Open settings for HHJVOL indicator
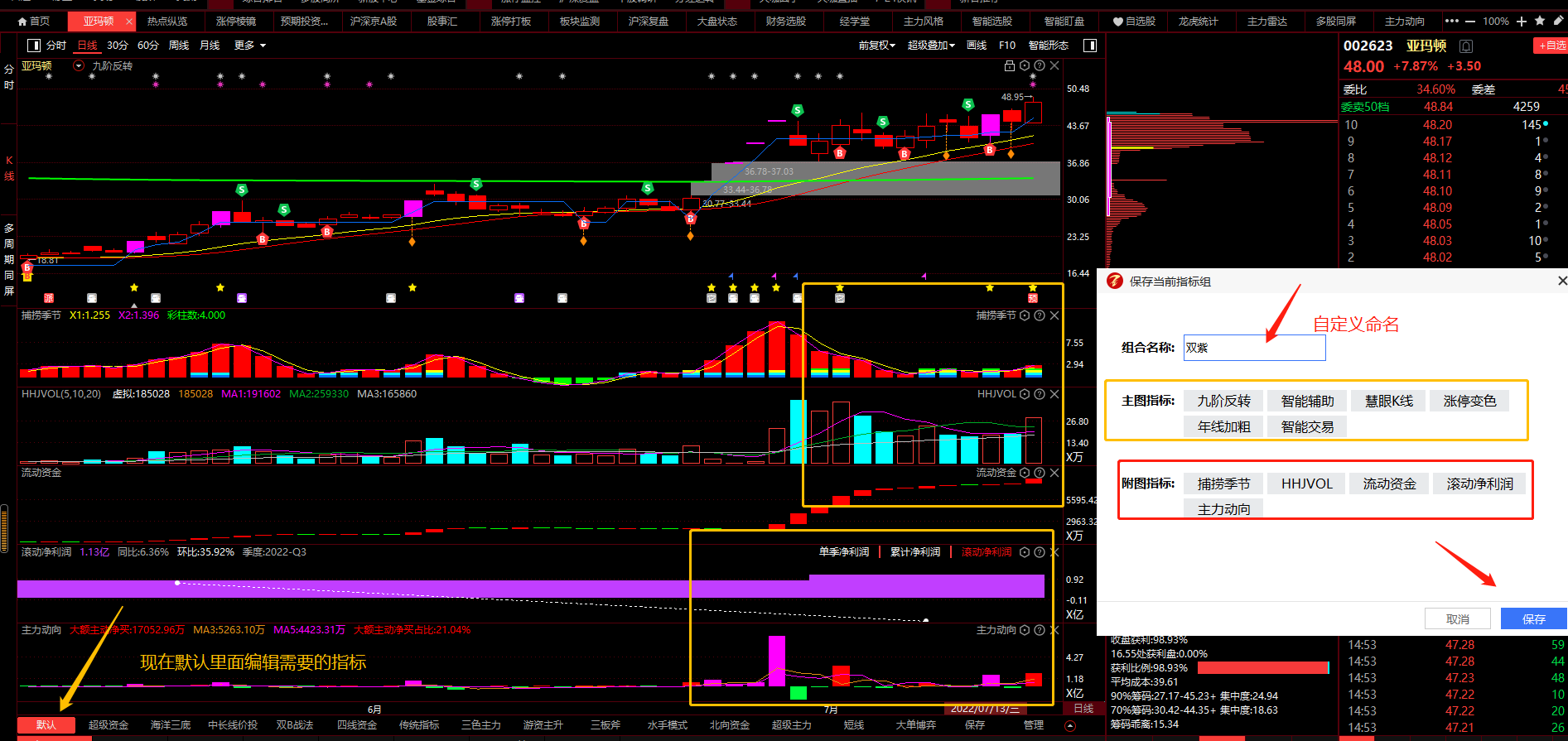This screenshot has height=741, width=1568. 1025,394
